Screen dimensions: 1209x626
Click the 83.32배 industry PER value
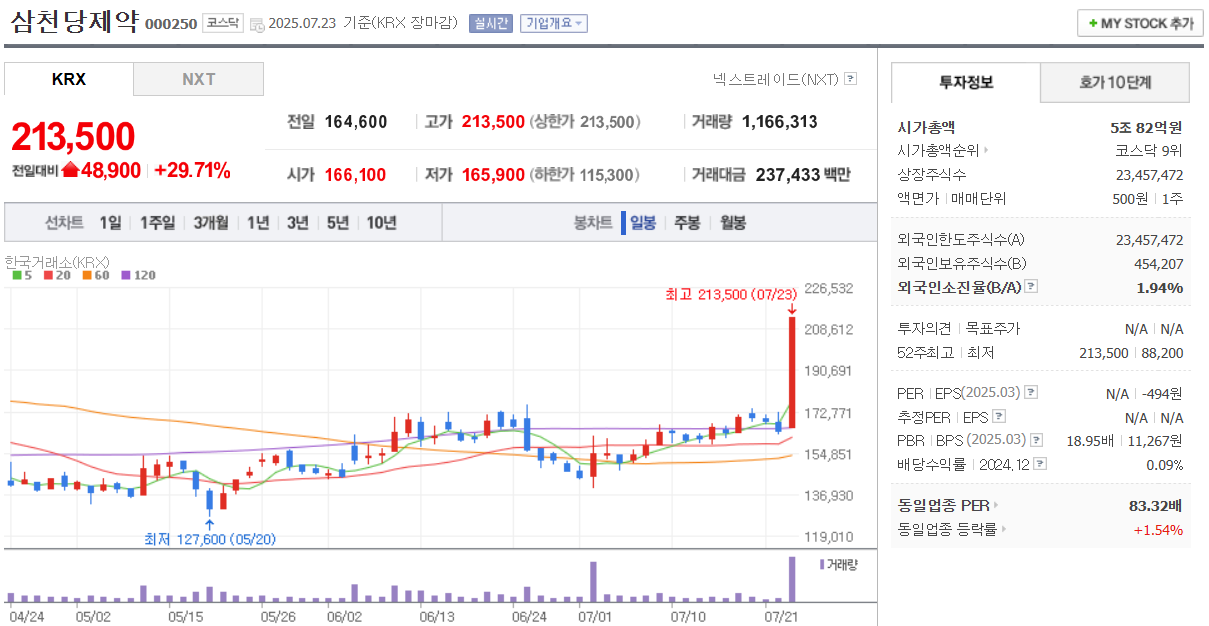(1156, 505)
